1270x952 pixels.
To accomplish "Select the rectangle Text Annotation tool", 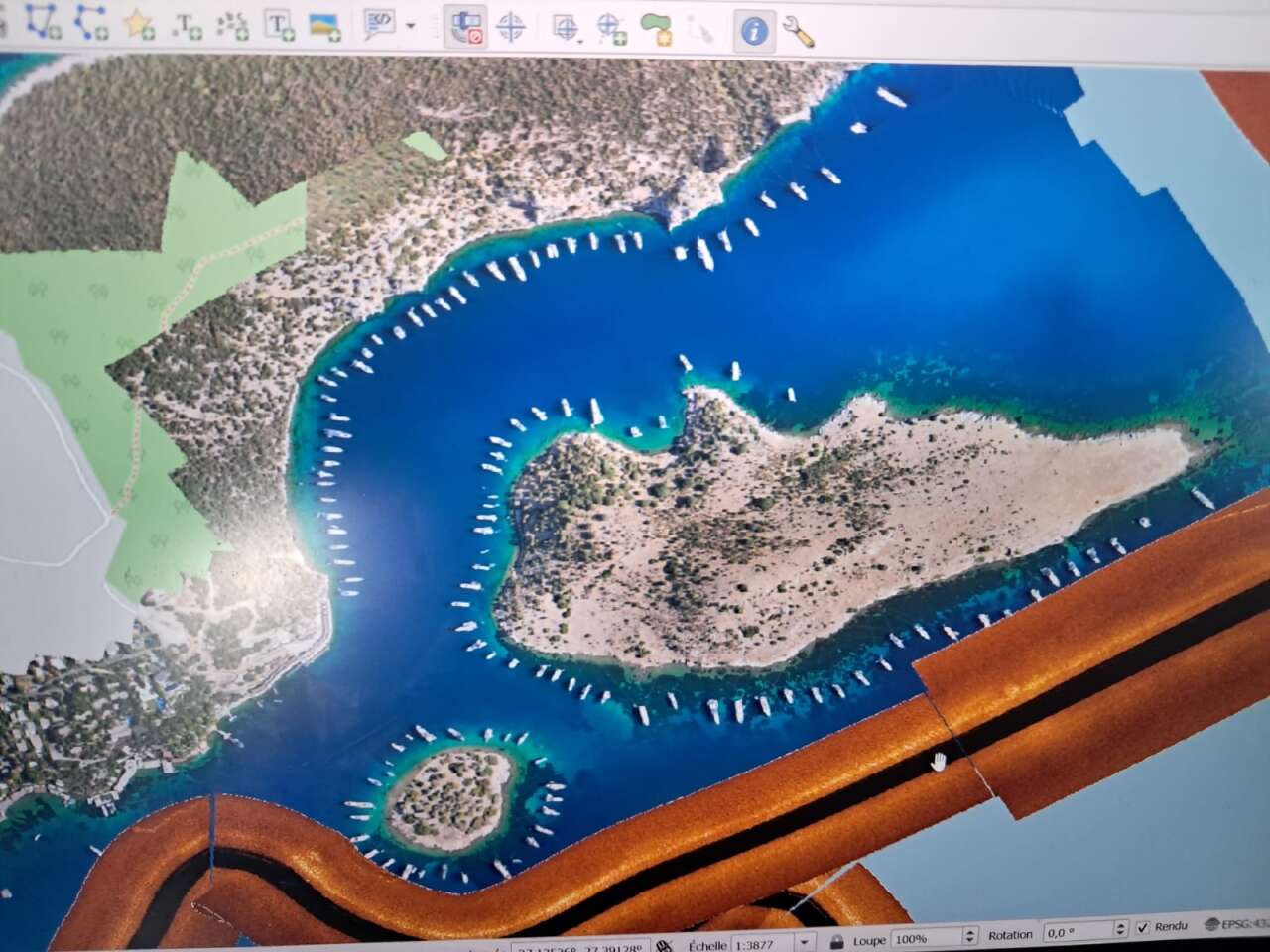I will [280, 26].
